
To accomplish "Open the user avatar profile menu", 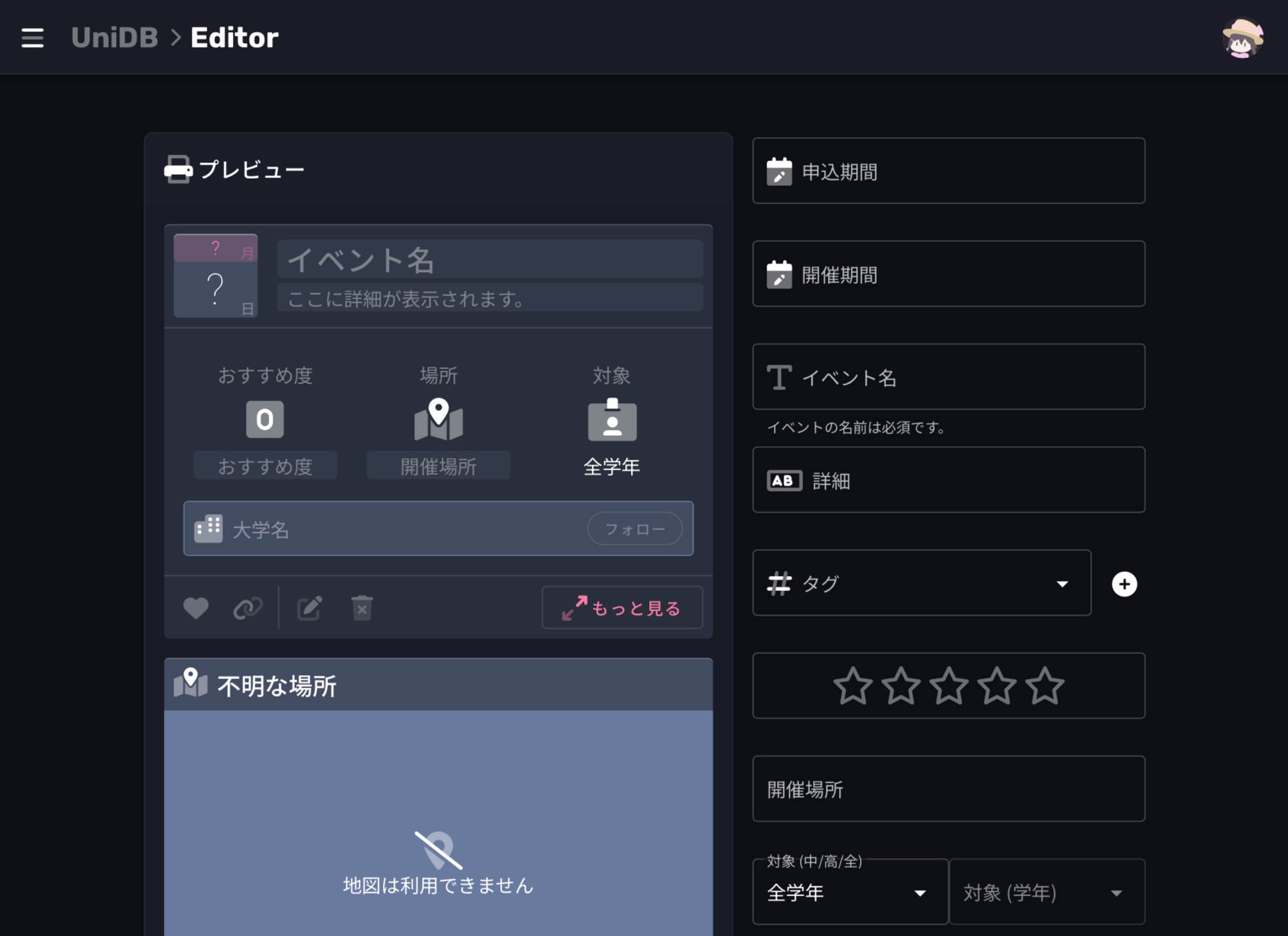I will point(1242,38).
